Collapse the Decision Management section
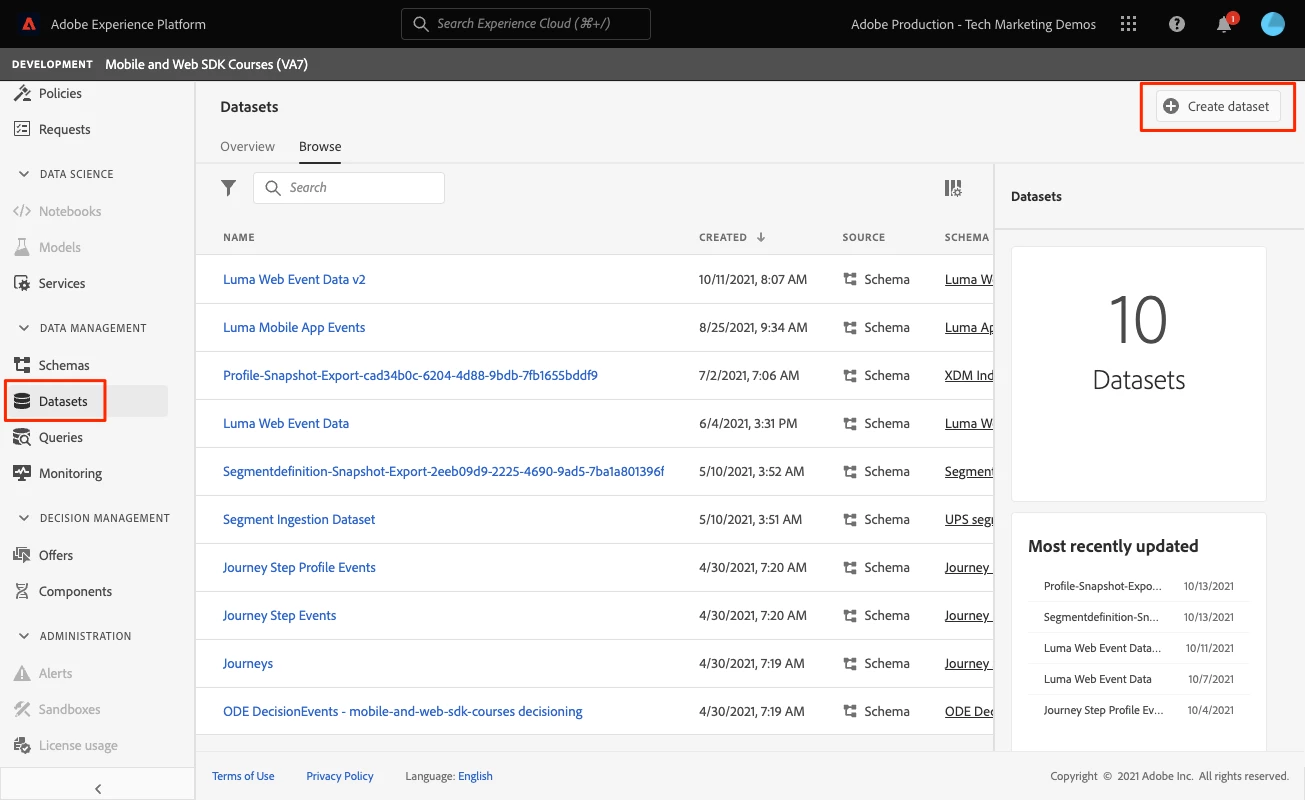The height and width of the screenshot is (800, 1305). coord(24,518)
